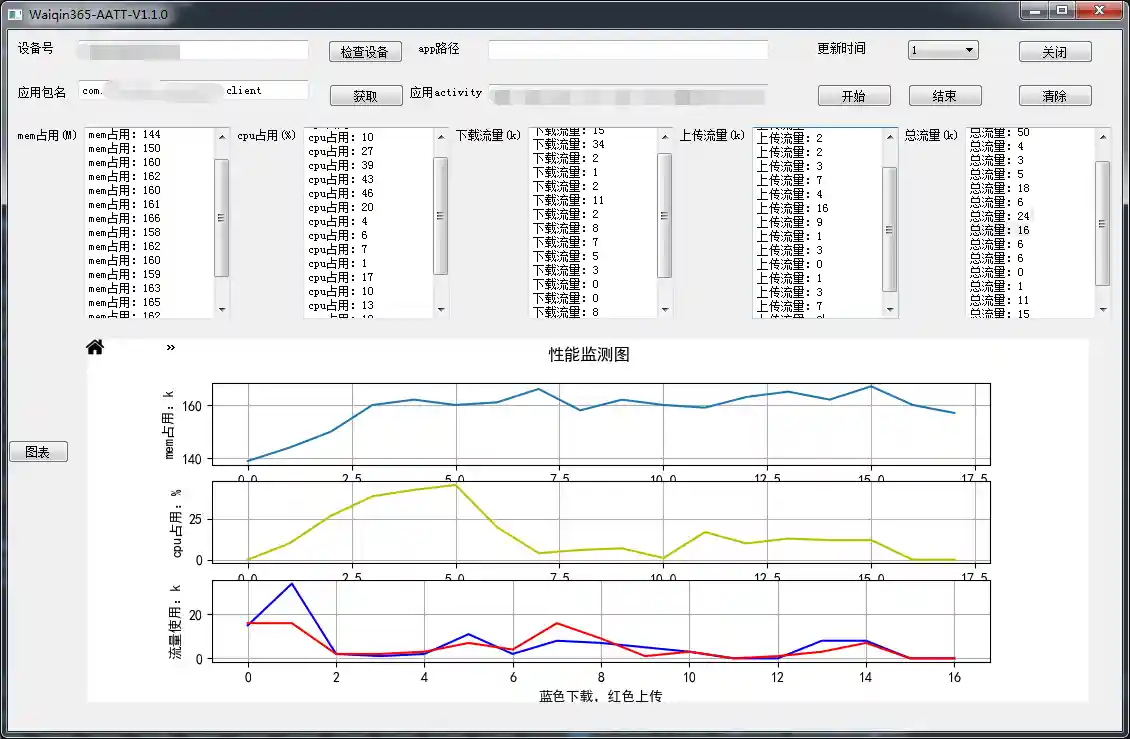Click the app路径 input field
1130x739 pixels.
(x=628, y=50)
